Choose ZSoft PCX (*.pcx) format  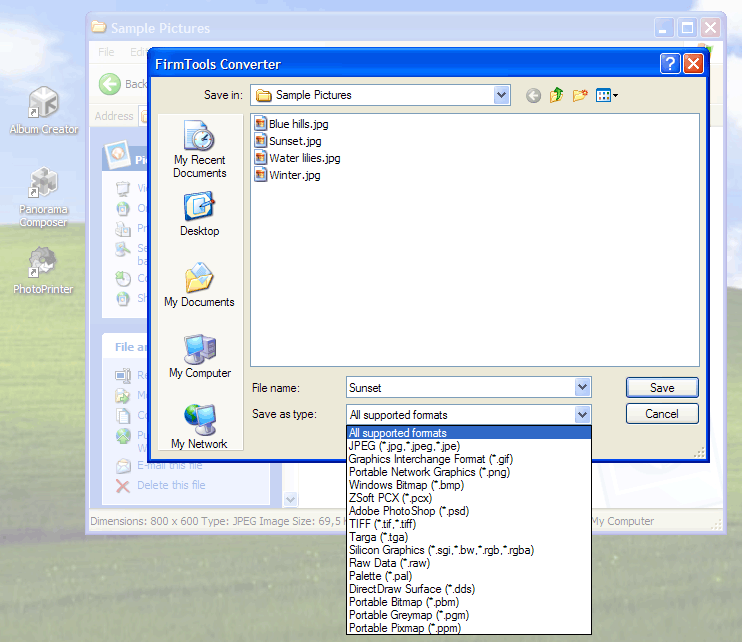click(469, 498)
